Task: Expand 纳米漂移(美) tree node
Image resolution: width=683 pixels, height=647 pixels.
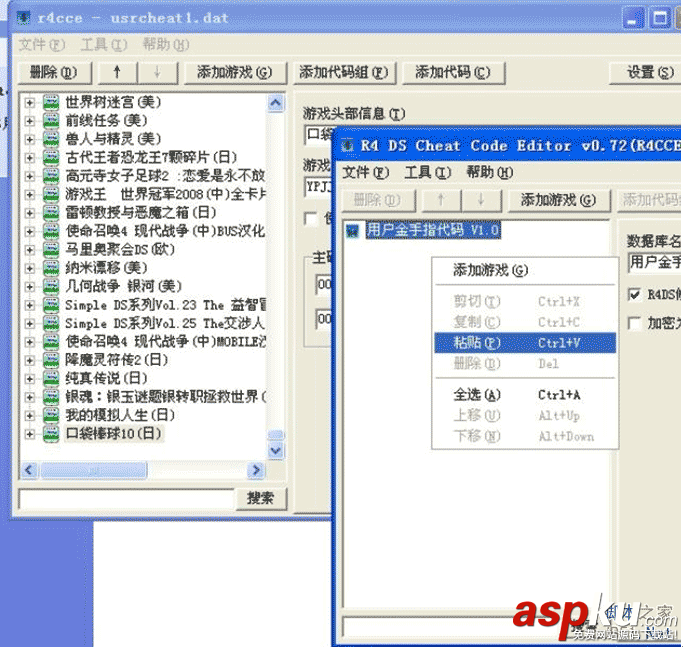Action: tap(30, 268)
